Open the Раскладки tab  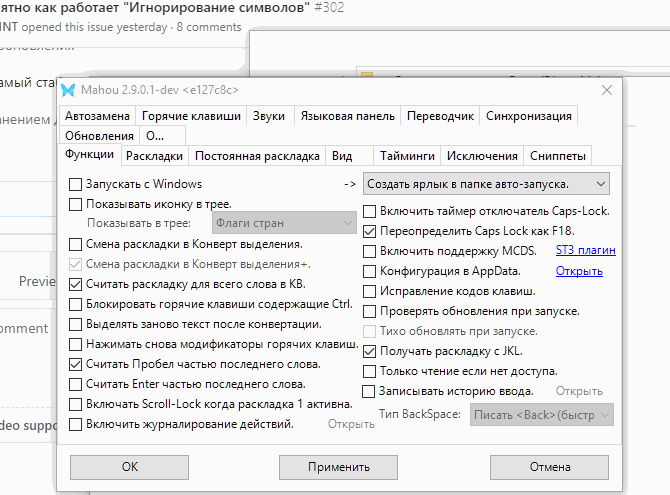[154, 156]
